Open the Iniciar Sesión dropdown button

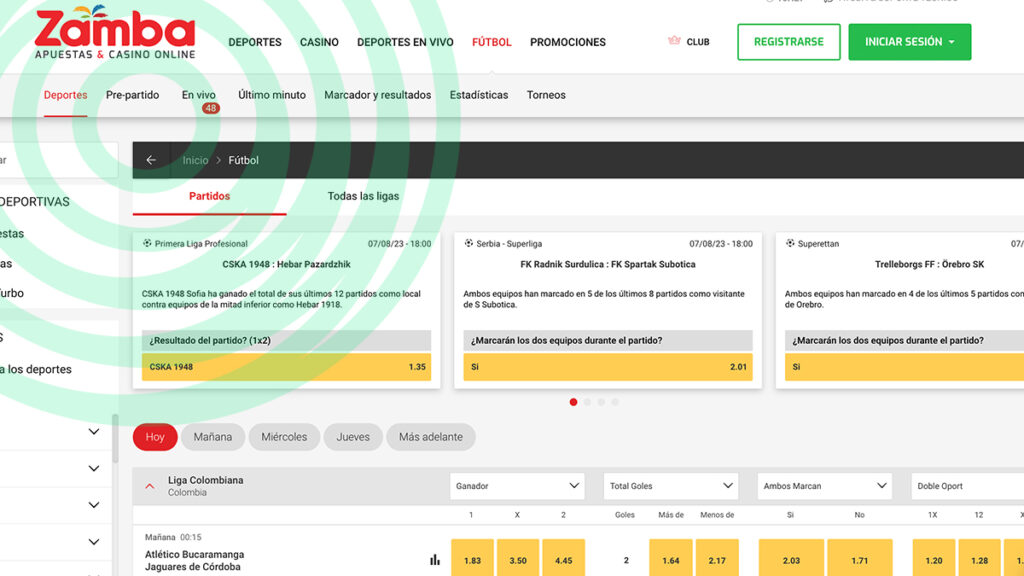910,42
